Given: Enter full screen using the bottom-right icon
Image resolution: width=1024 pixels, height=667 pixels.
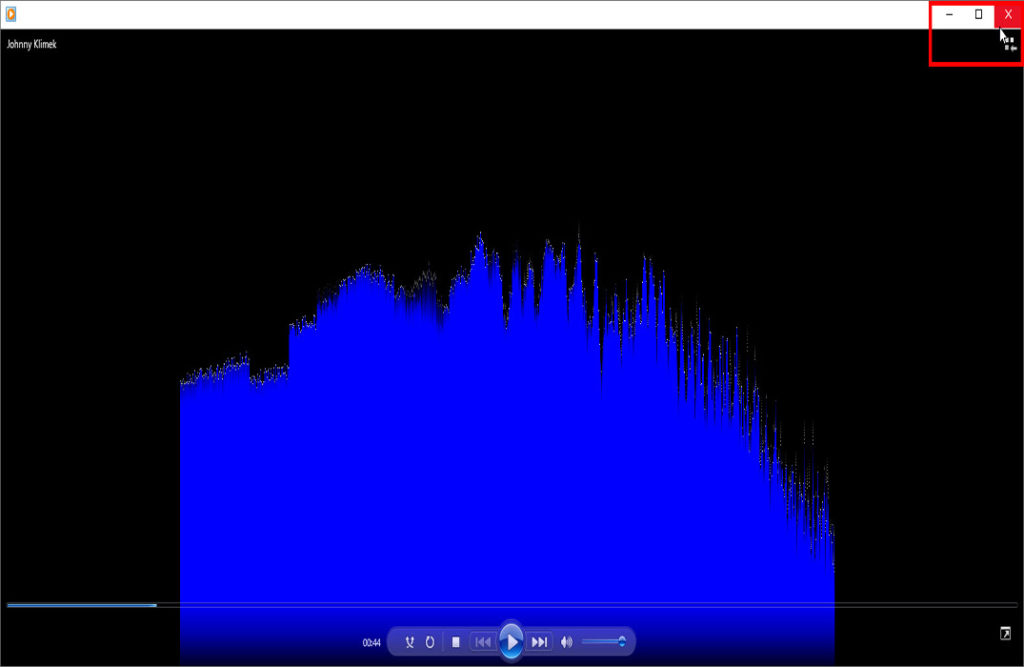Looking at the screenshot, I should (x=1004, y=633).
